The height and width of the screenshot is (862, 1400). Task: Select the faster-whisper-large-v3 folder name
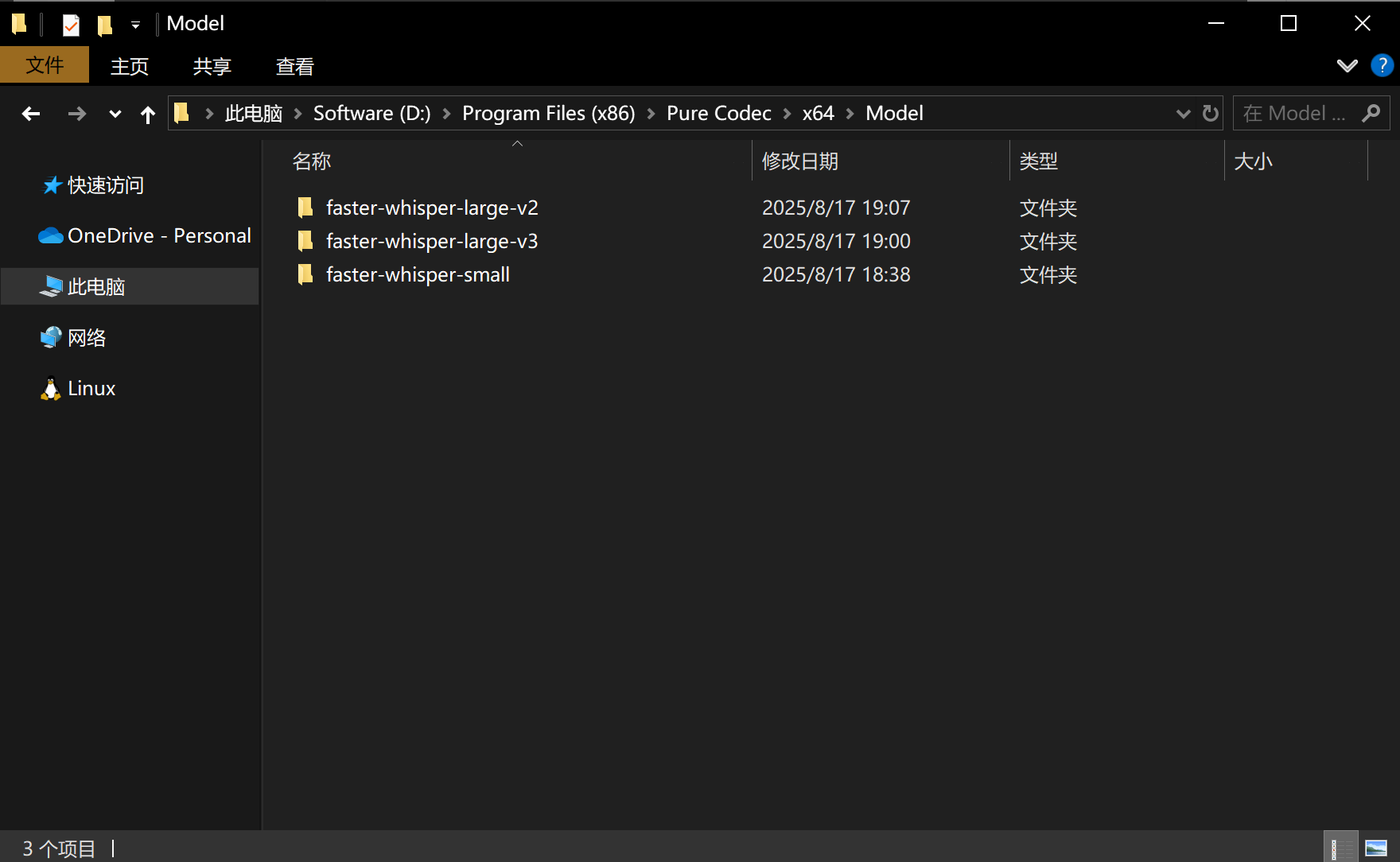[432, 241]
